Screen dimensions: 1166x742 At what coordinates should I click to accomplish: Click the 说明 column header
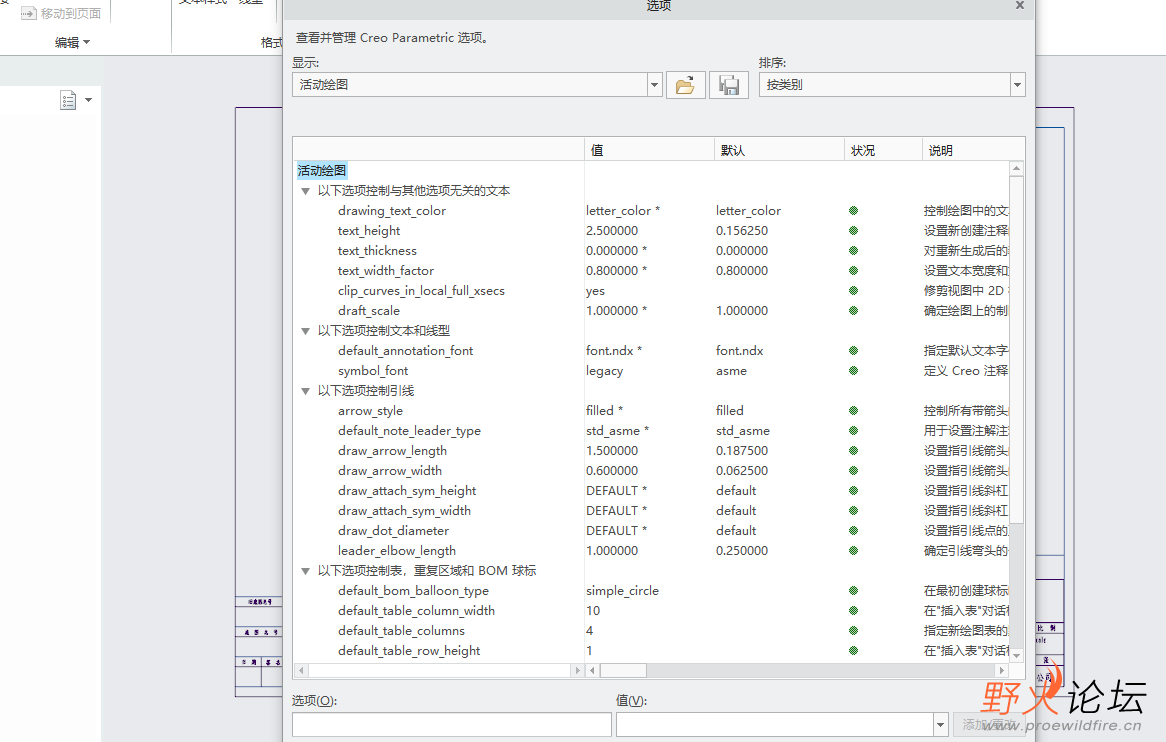click(x=973, y=150)
